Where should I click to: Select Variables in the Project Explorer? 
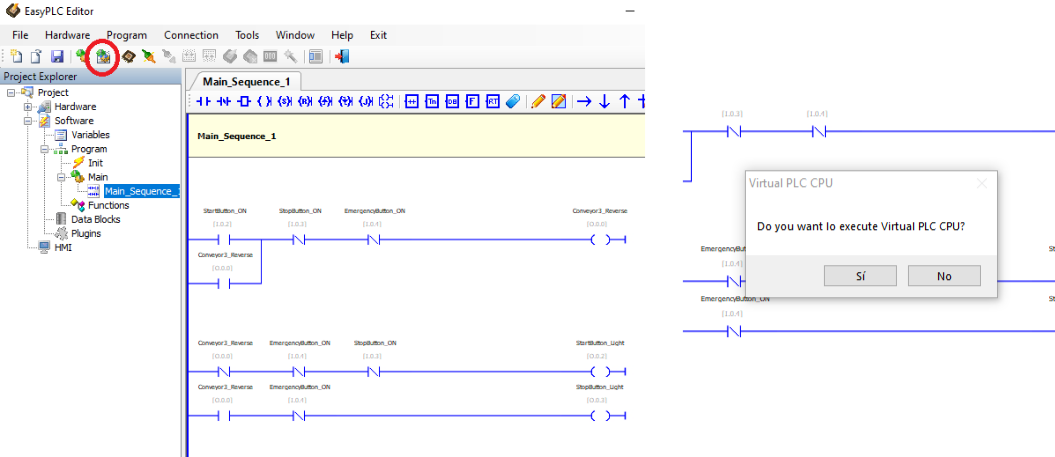[x=90, y=135]
